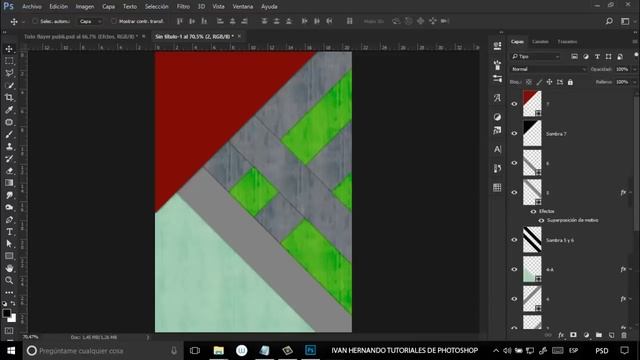
Task: Select the Hand tool
Action: pos(9,268)
